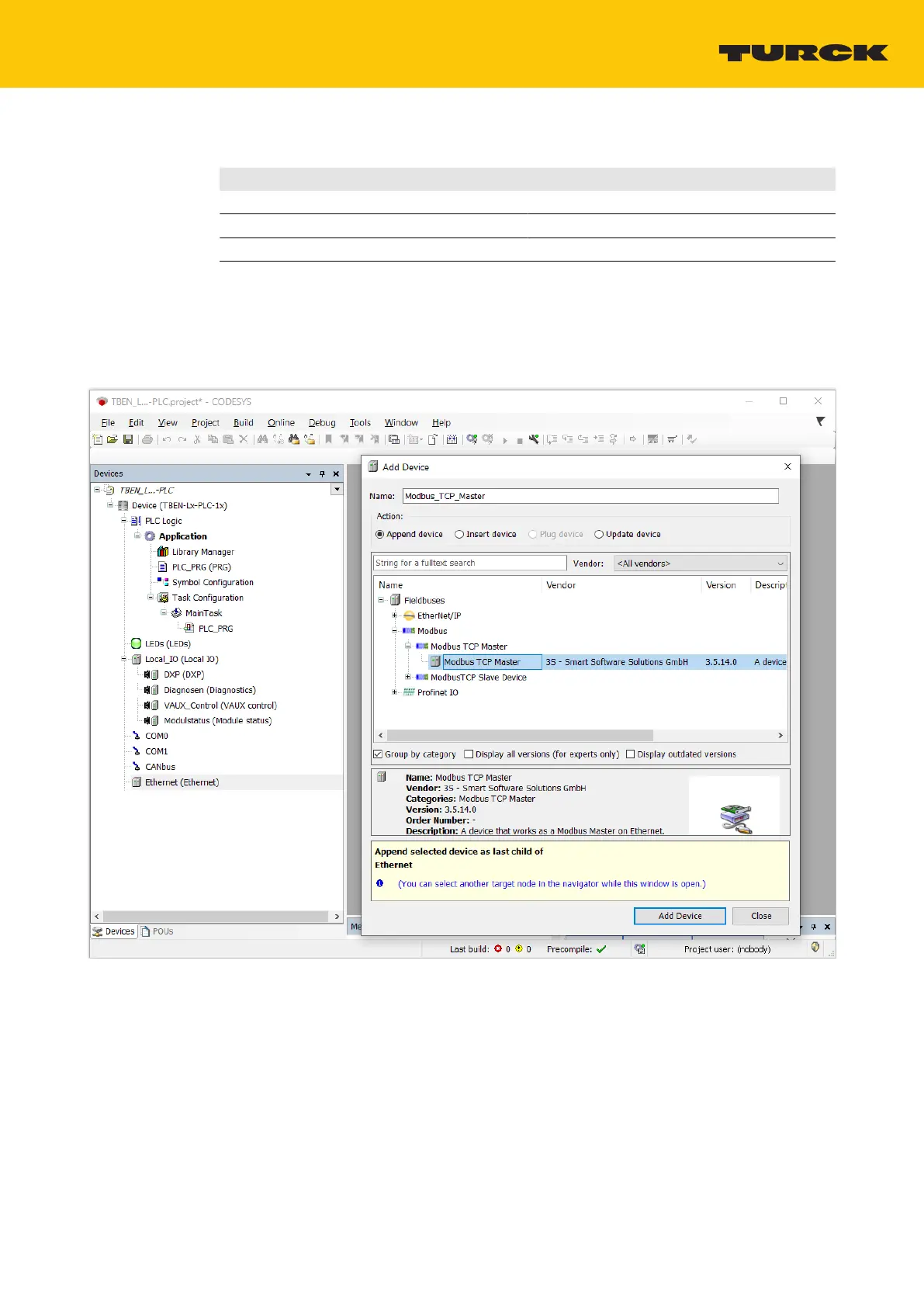Click the Toggle bookmark flag icon
The width and height of the screenshot is (924, 1307).
pos(329,439)
